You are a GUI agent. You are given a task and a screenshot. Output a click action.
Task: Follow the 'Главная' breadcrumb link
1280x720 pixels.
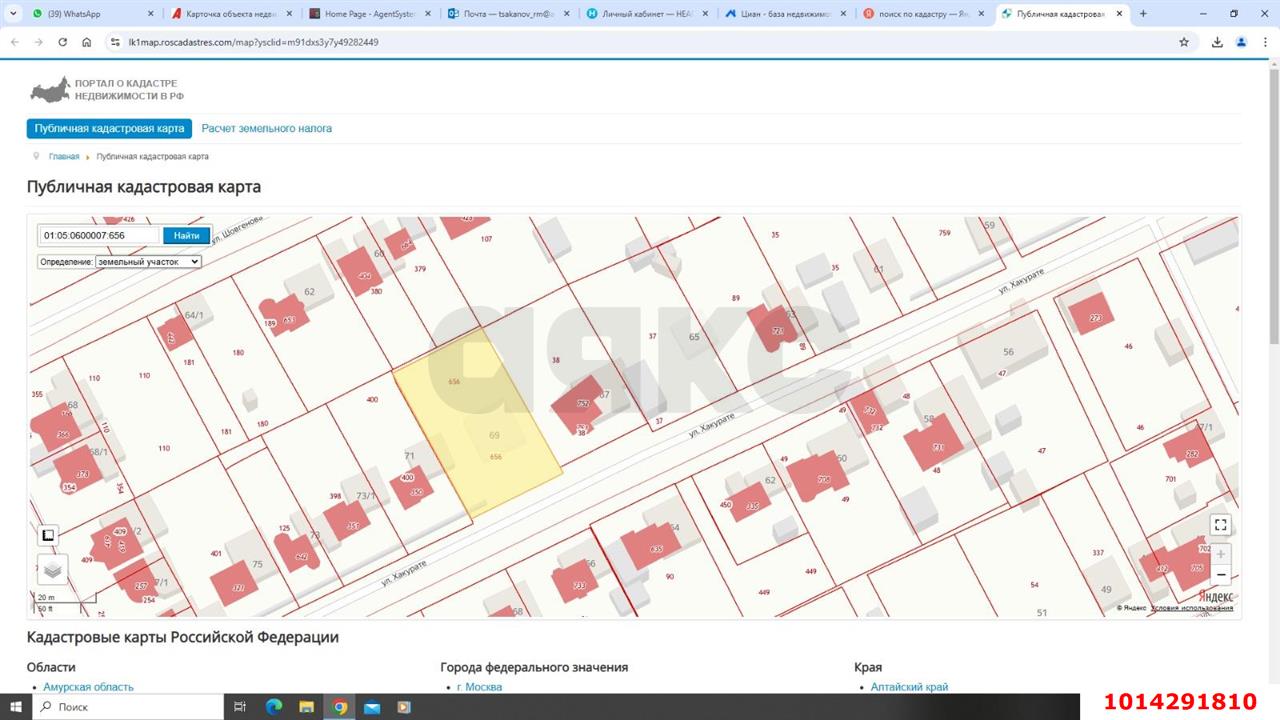pyautogui.click(x=64, y=157)
